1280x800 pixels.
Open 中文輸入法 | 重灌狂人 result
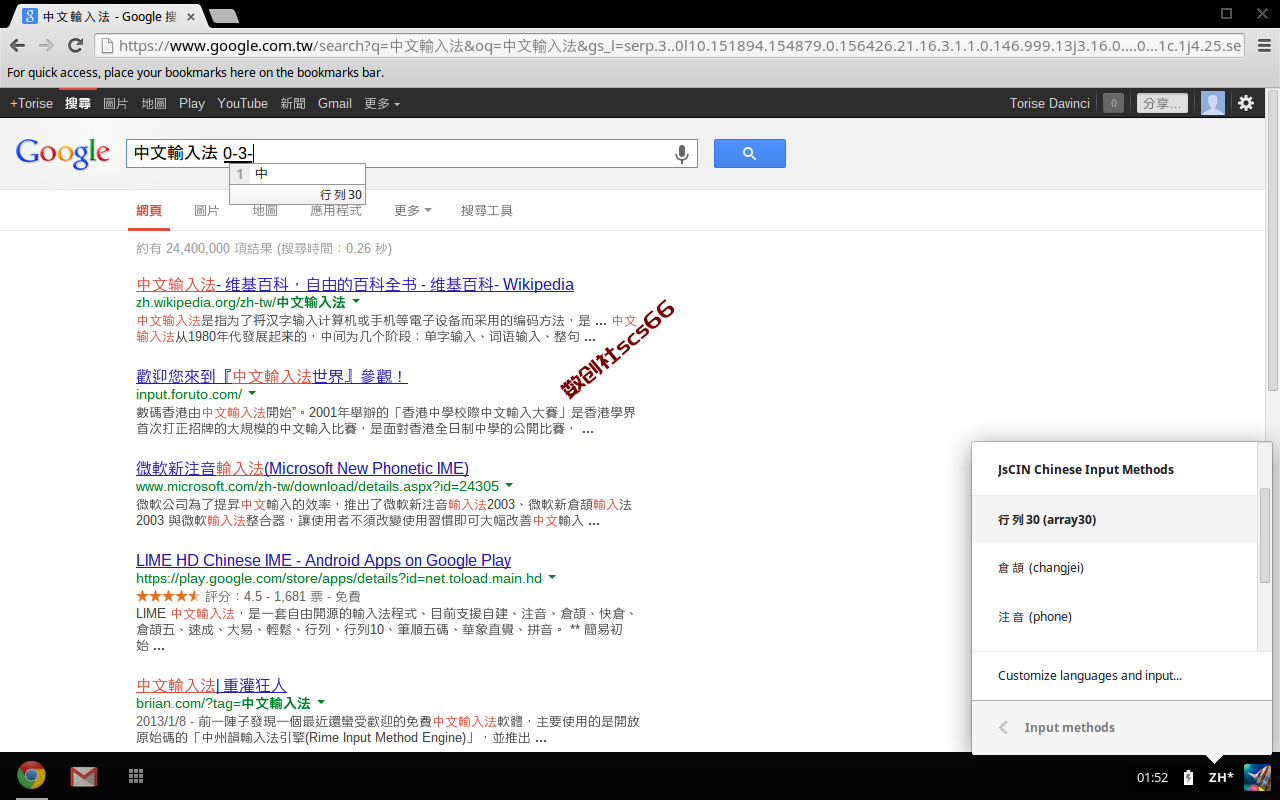click(212, 685)
